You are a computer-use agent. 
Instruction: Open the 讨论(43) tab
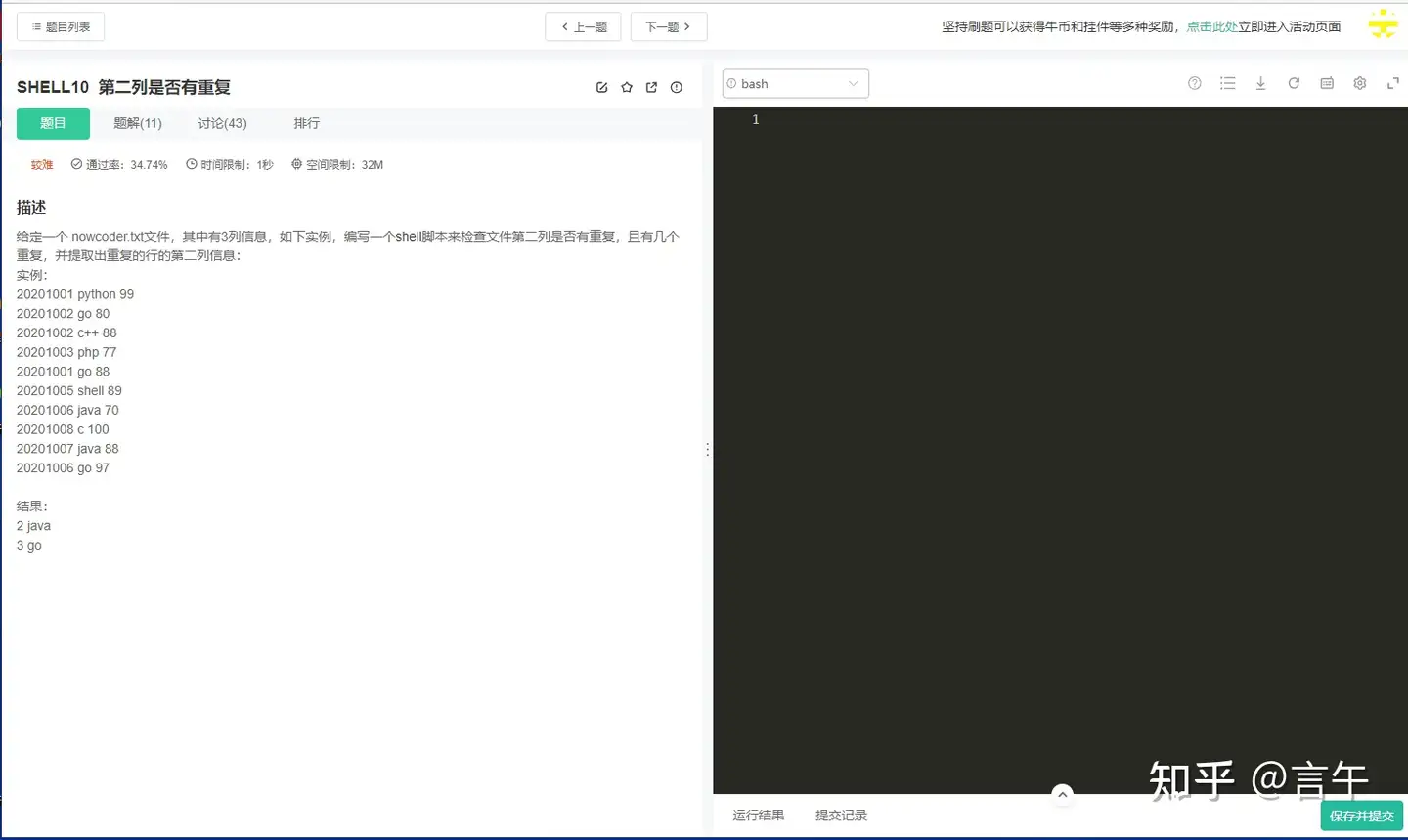[222, 123]
